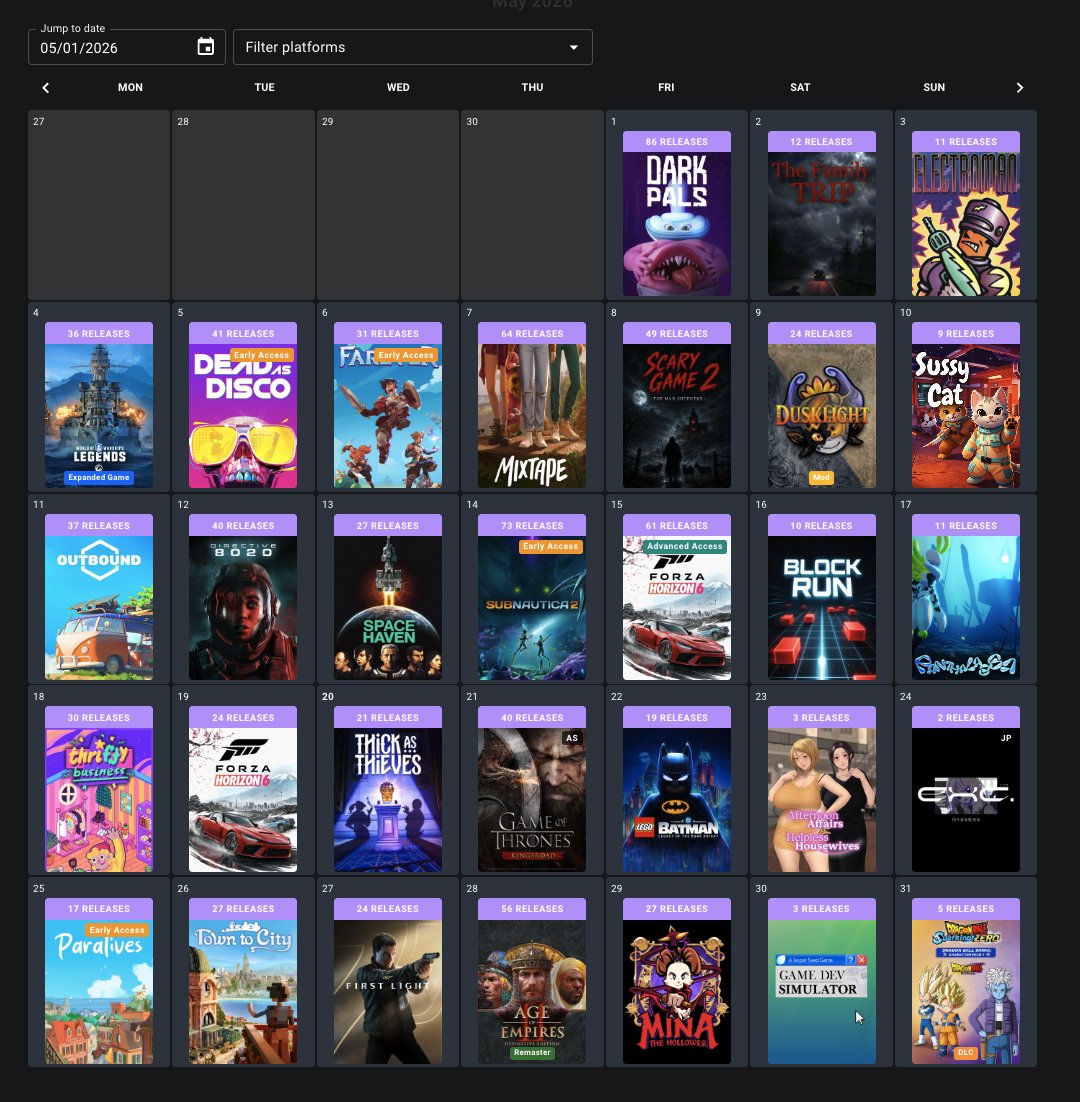This screenshot has height=1102, width=1080.
Task: Open the 64 Releases banner on May 7
Action: click(x=532, y=333)
